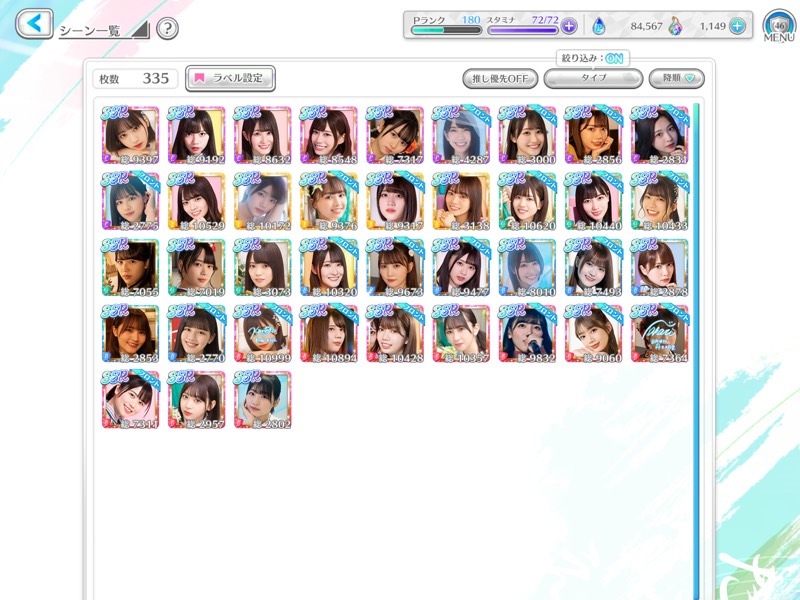
Task: Select the SSR card with 総2831
Action: point(659,135)
